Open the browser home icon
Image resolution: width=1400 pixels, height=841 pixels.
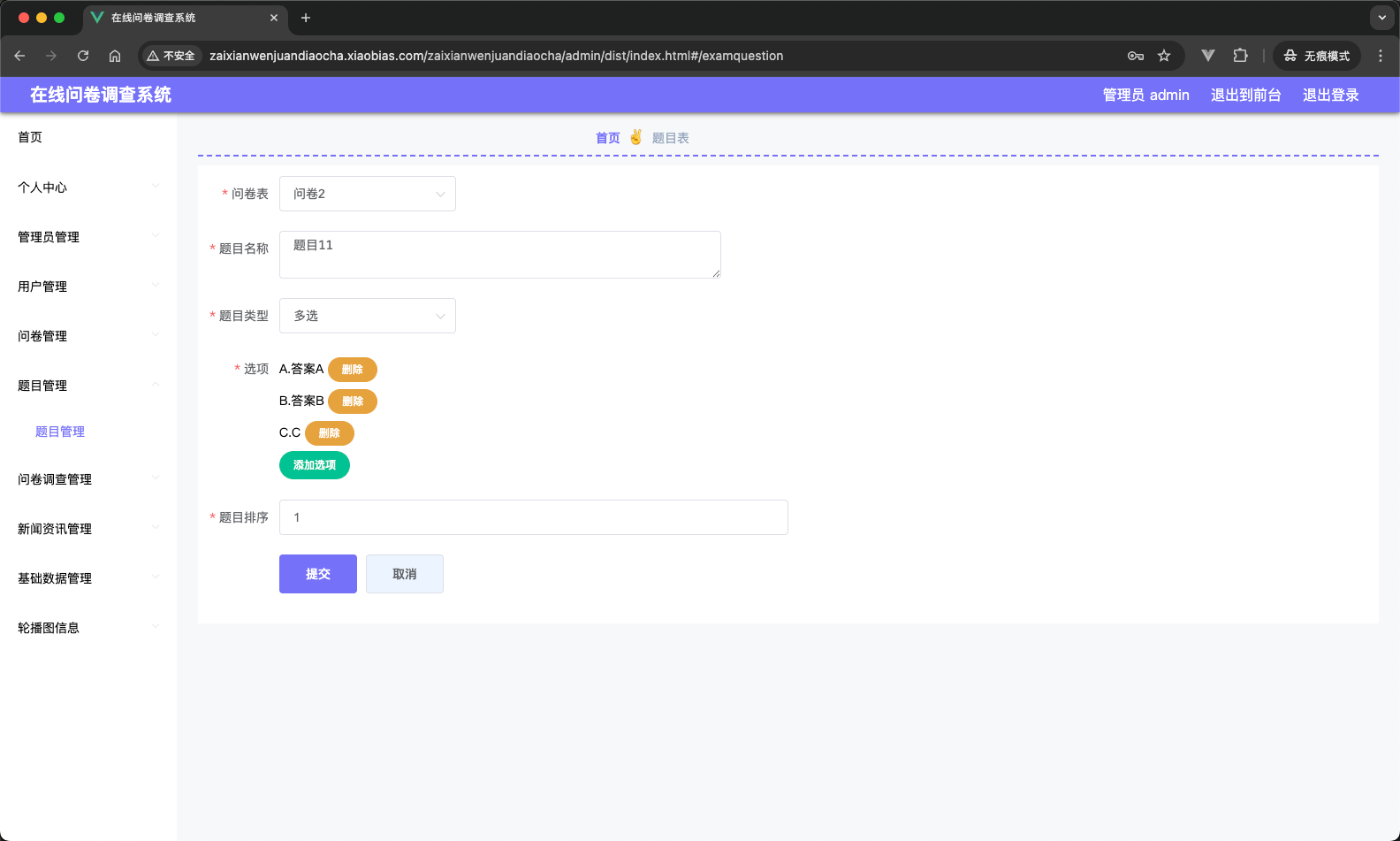click(115, 56)
